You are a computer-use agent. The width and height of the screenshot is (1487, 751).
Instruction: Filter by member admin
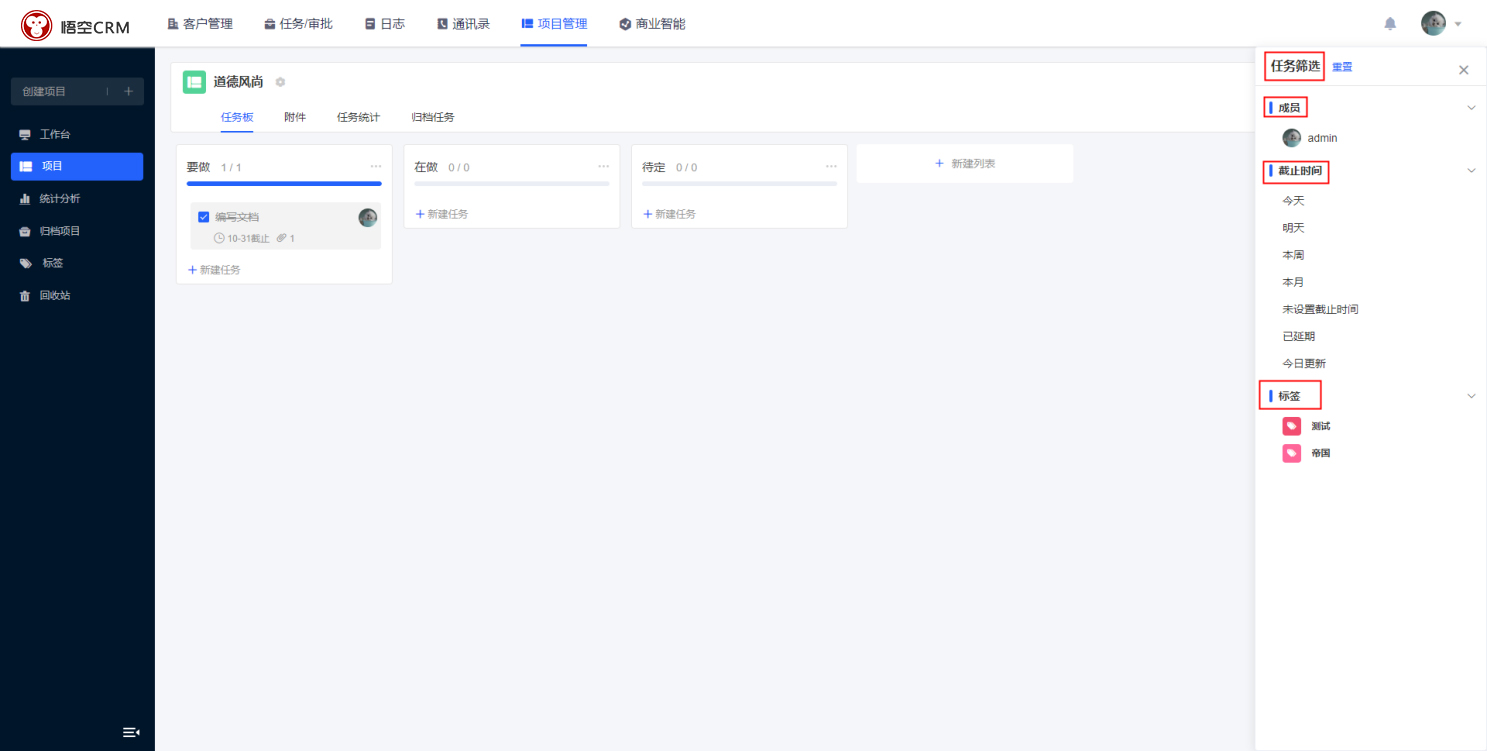tap(1310, 138)
